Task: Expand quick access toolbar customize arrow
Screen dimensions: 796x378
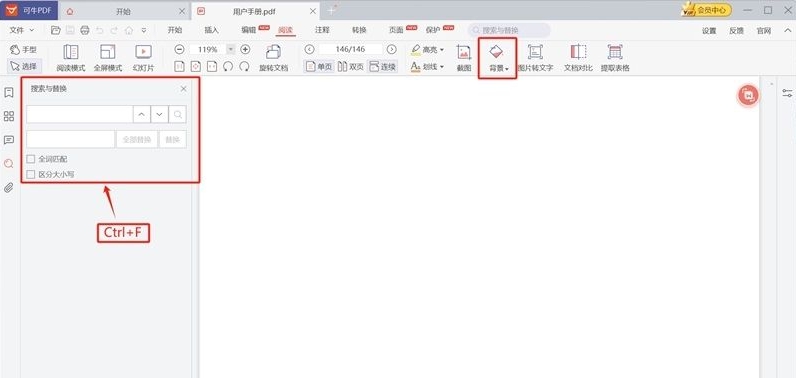Action: click(144, 30)
